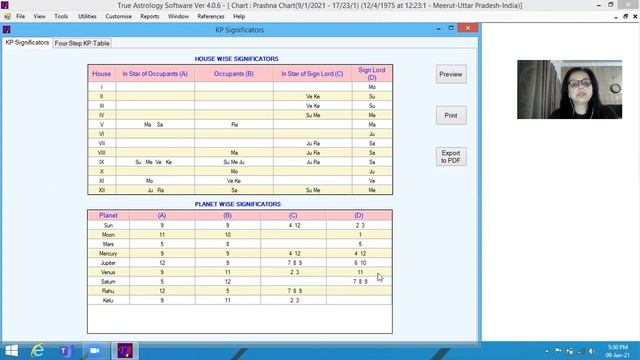Click the icon beside the File menu
640x360 pixels.
pos(7,16)
